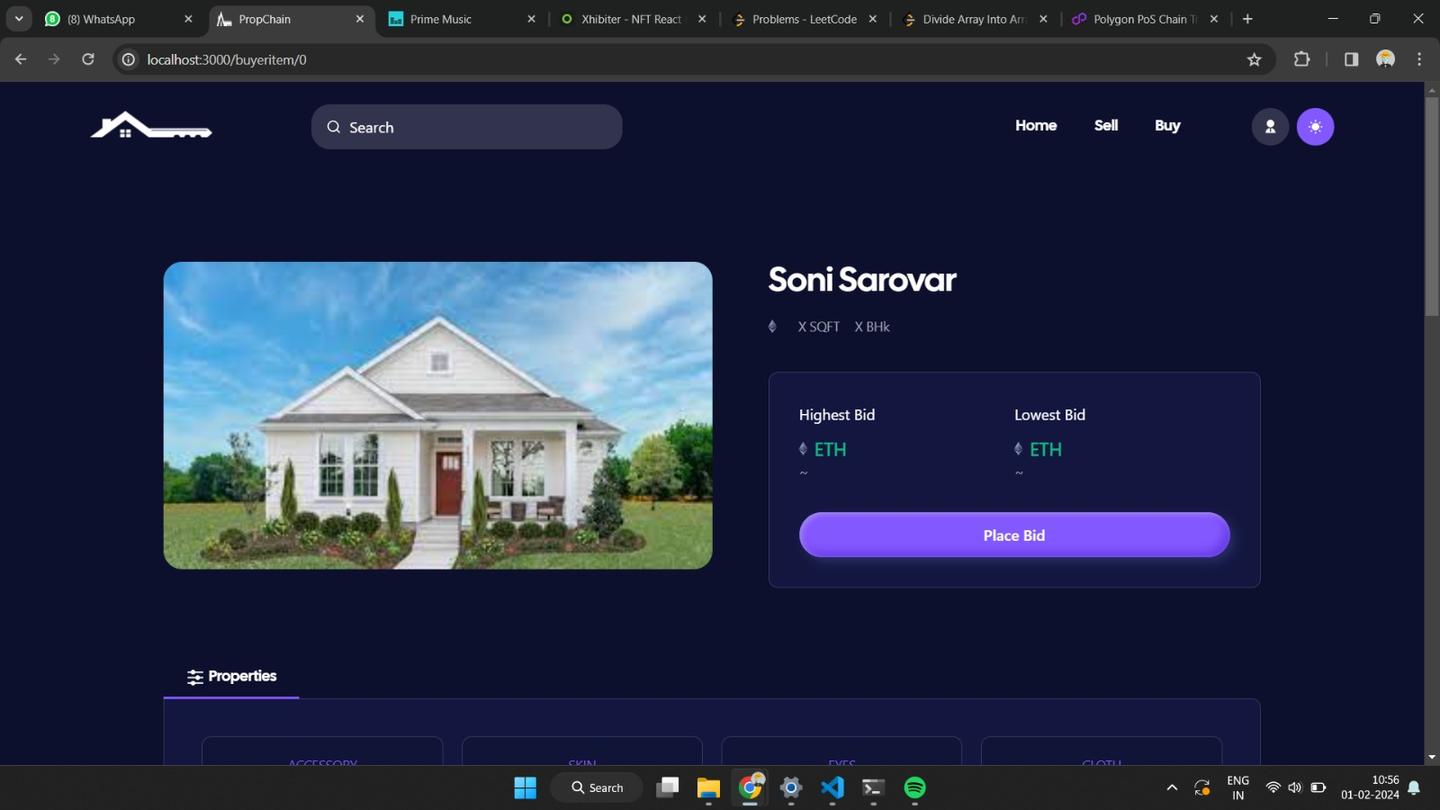The image size is (1440, 810).
Task: Click the X BHk text
Action: (x=872, y=327)
